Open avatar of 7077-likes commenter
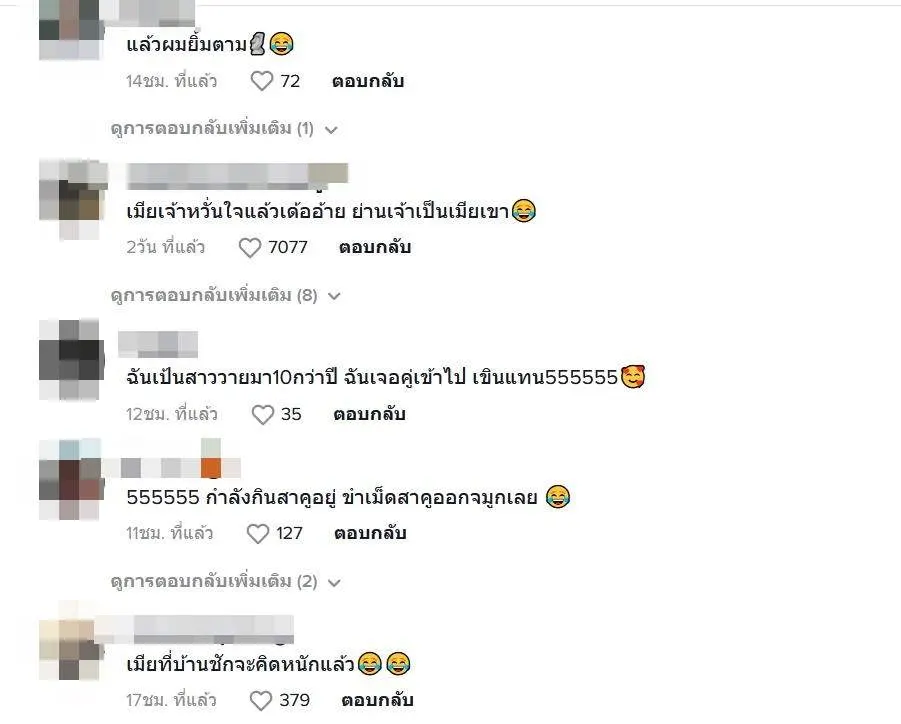The width and height of the screenshot is (901, 724). (x=73, y=199)
